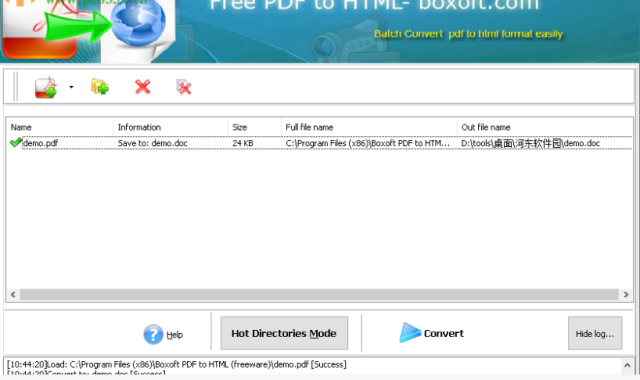This screenshot has width=640, height=380.
Task: Click the 'Load: ...demo.pdf [Success]' log line
Action: pyautogui.click(x=177, y=364)
